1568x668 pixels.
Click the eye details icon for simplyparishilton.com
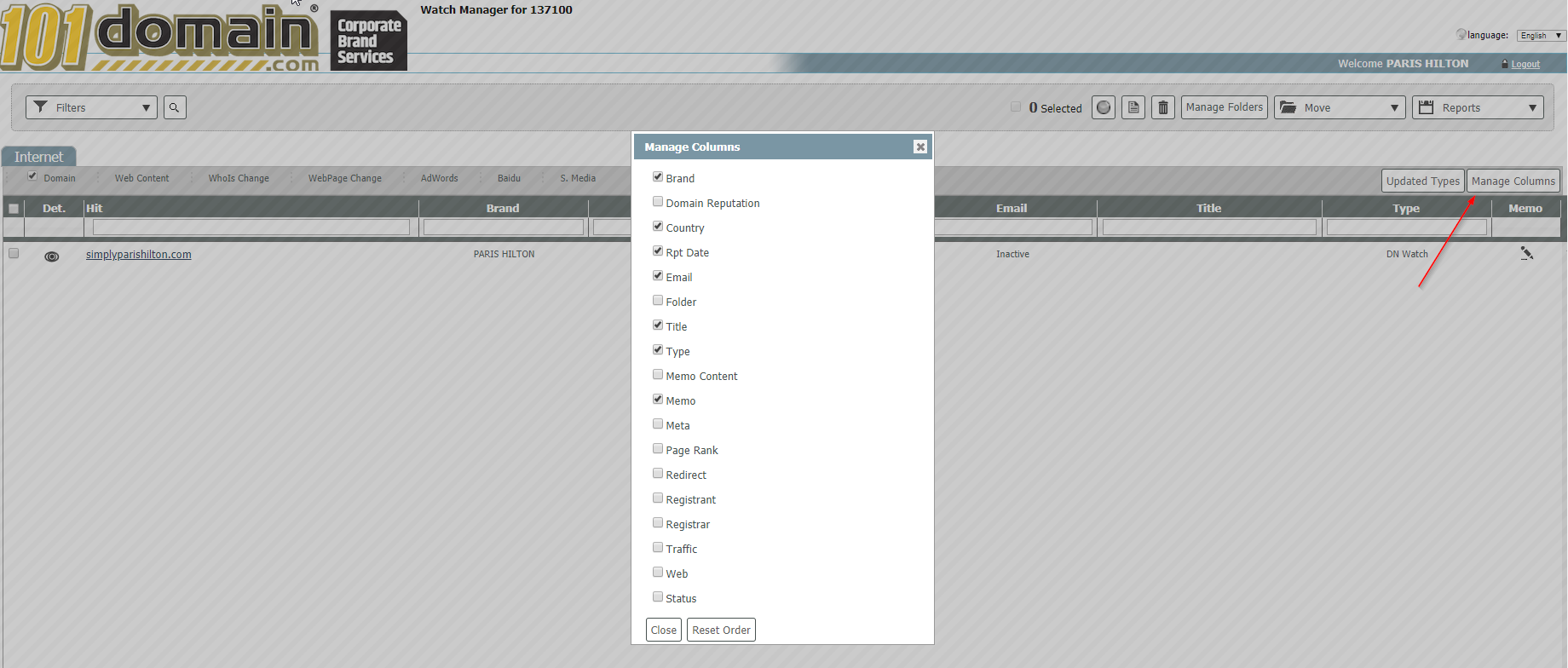point(52,256)
